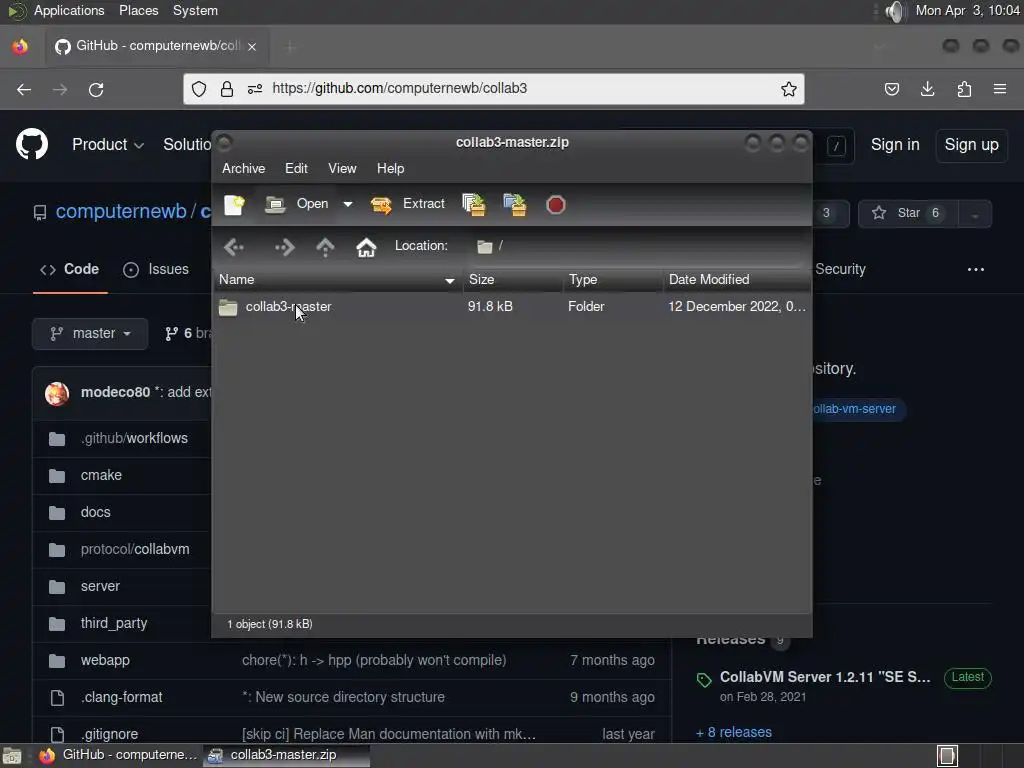Star the collab3 repository
Image resolution: width=1024 pixels, height=768 pixels.
(x=908, y=213)
